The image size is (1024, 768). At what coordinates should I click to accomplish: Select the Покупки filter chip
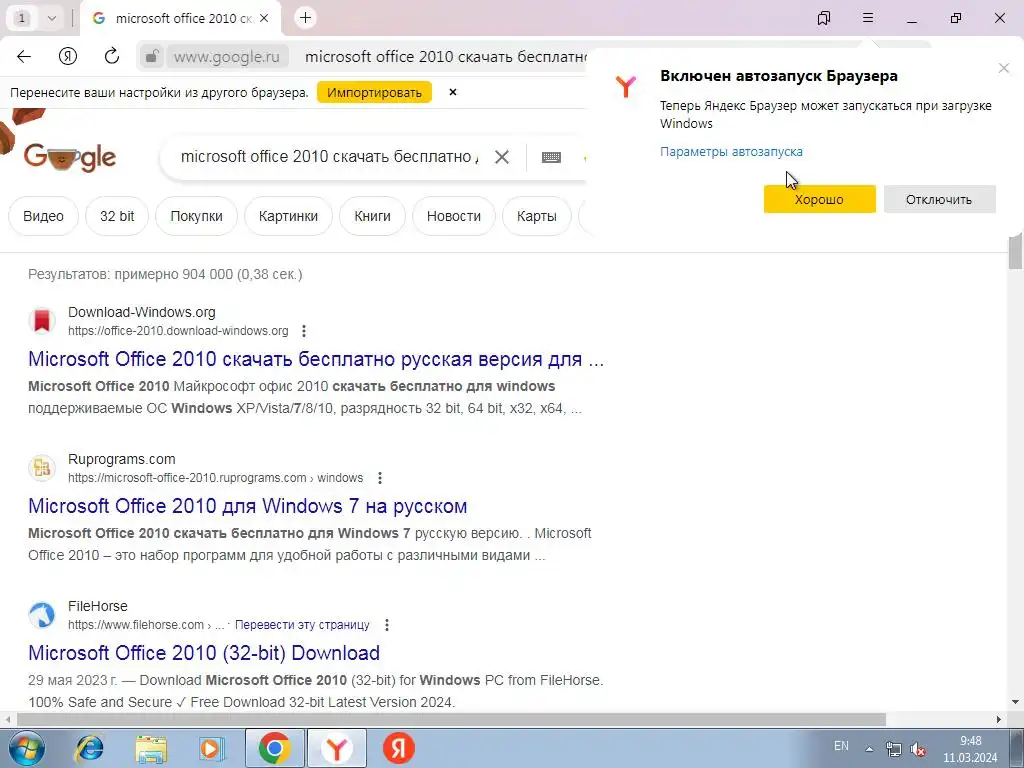click(x=197, y=216)
